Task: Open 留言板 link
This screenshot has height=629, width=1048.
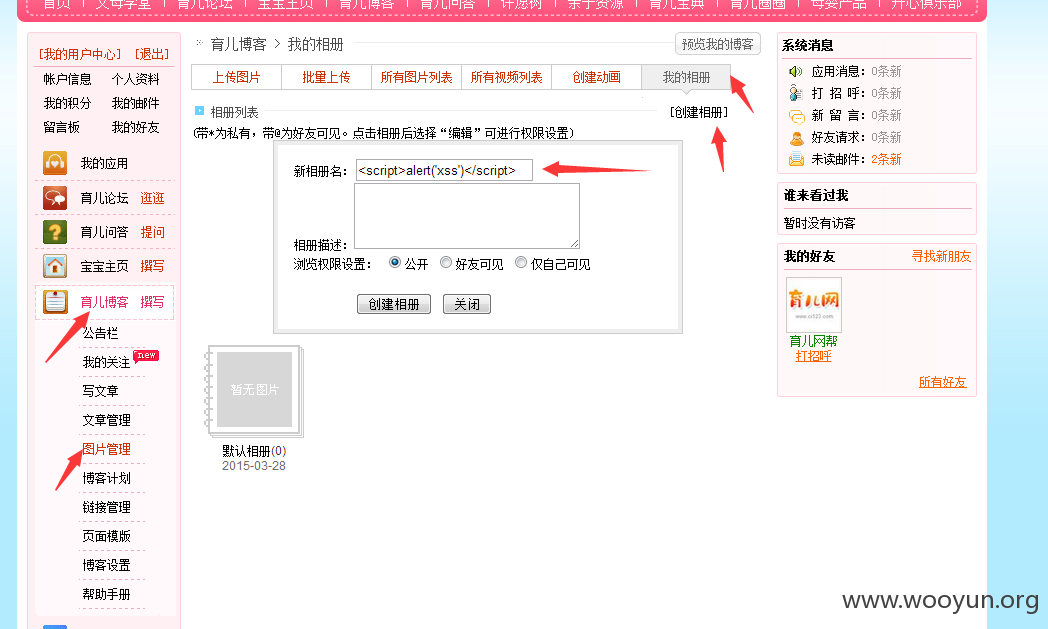Action: [61, 127]
